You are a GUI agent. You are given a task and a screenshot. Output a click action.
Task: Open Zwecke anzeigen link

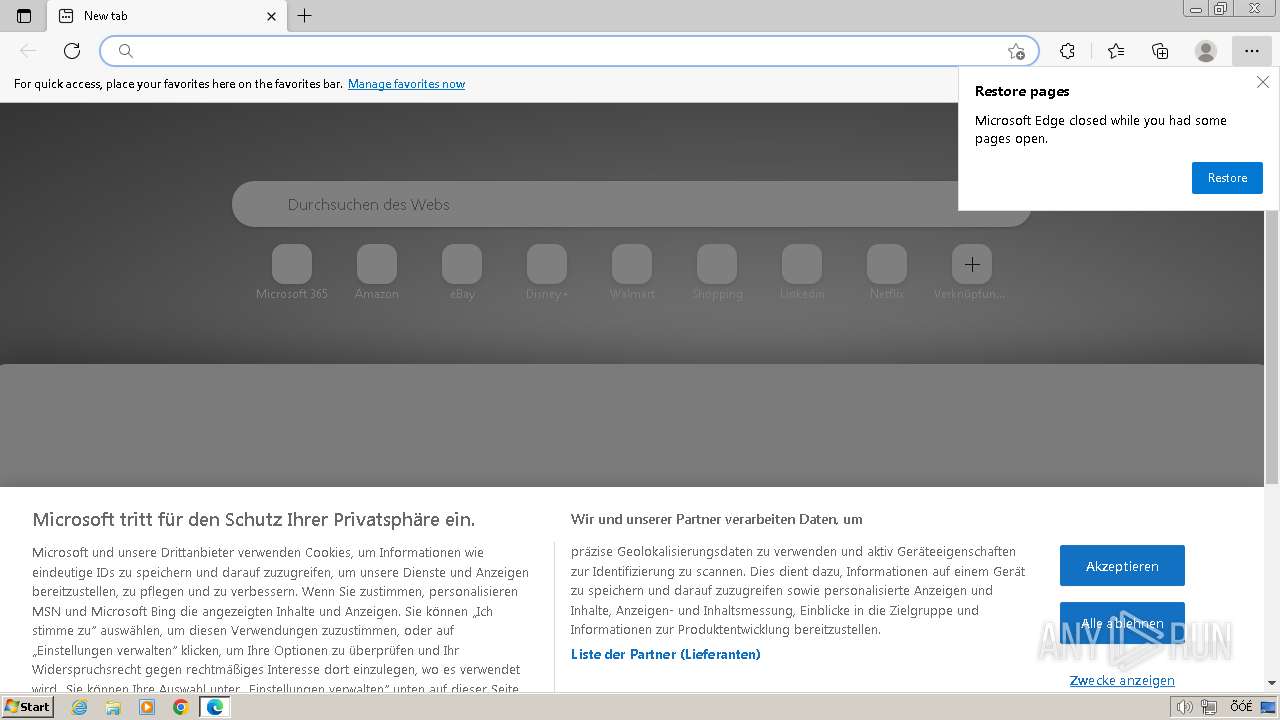pos(1122,680)
